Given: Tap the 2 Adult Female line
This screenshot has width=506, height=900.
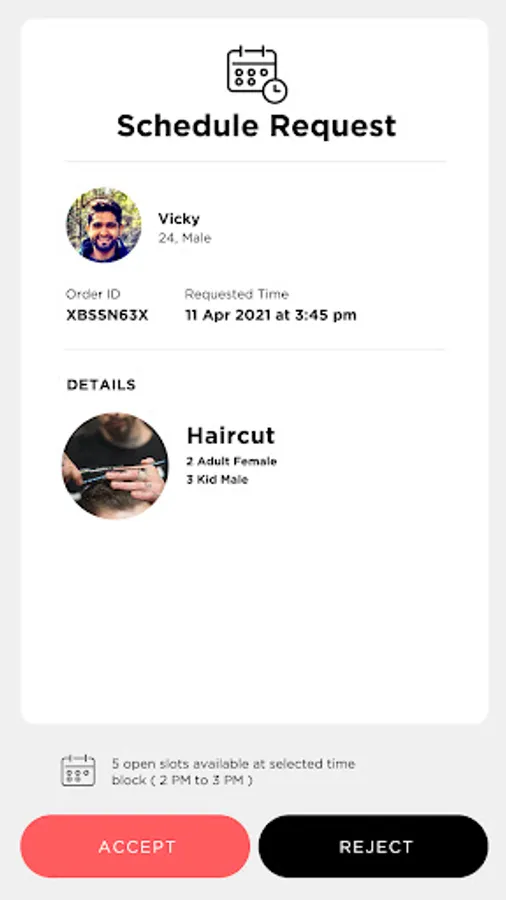Looking at the screenshot, I should (231, 461).
